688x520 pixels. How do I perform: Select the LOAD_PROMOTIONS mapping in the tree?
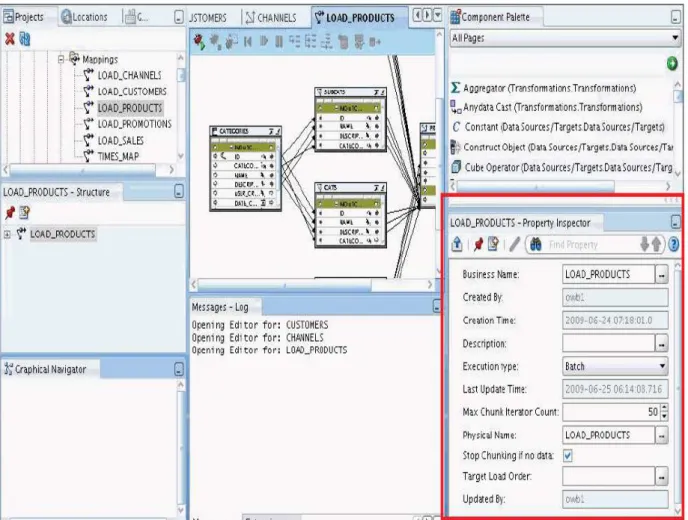[134, 124]
